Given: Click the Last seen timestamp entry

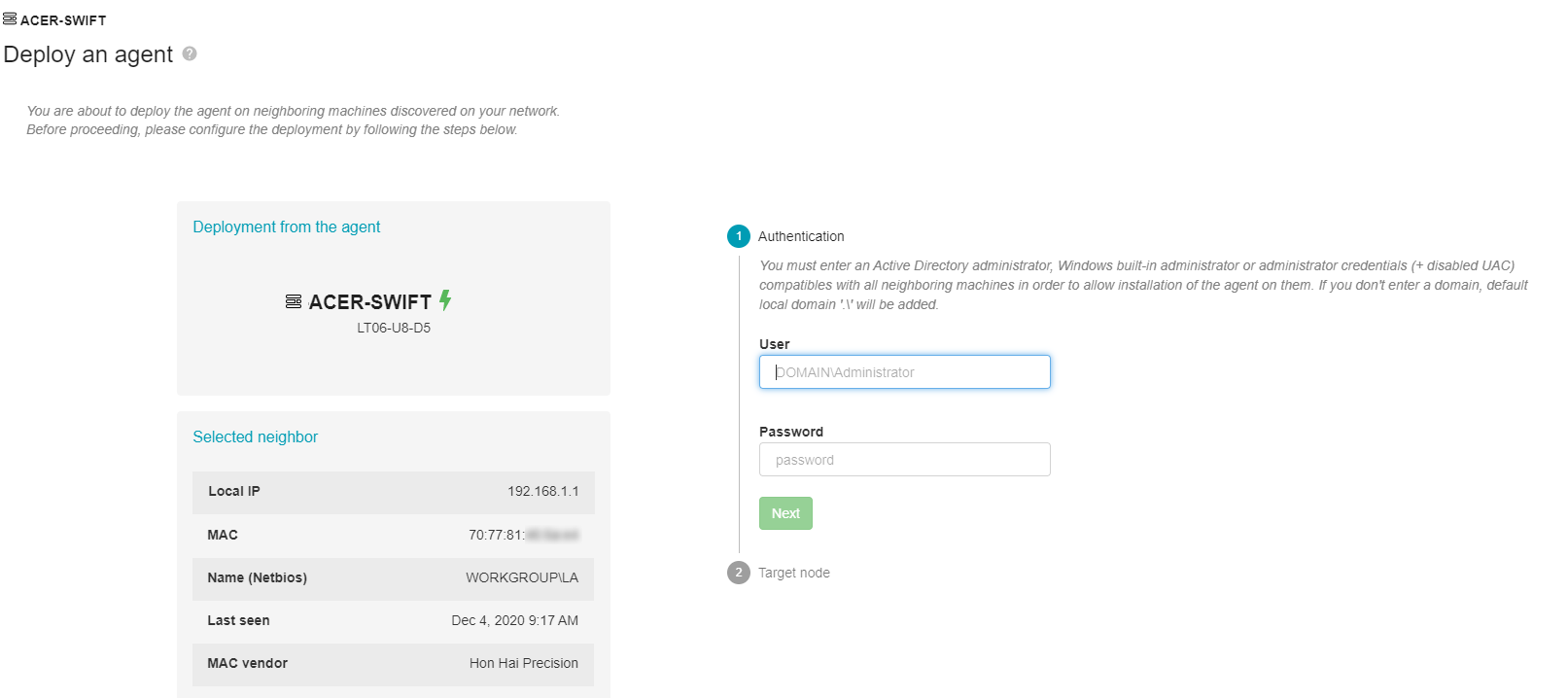Looking at the screenshot, I should pos(517,620).
